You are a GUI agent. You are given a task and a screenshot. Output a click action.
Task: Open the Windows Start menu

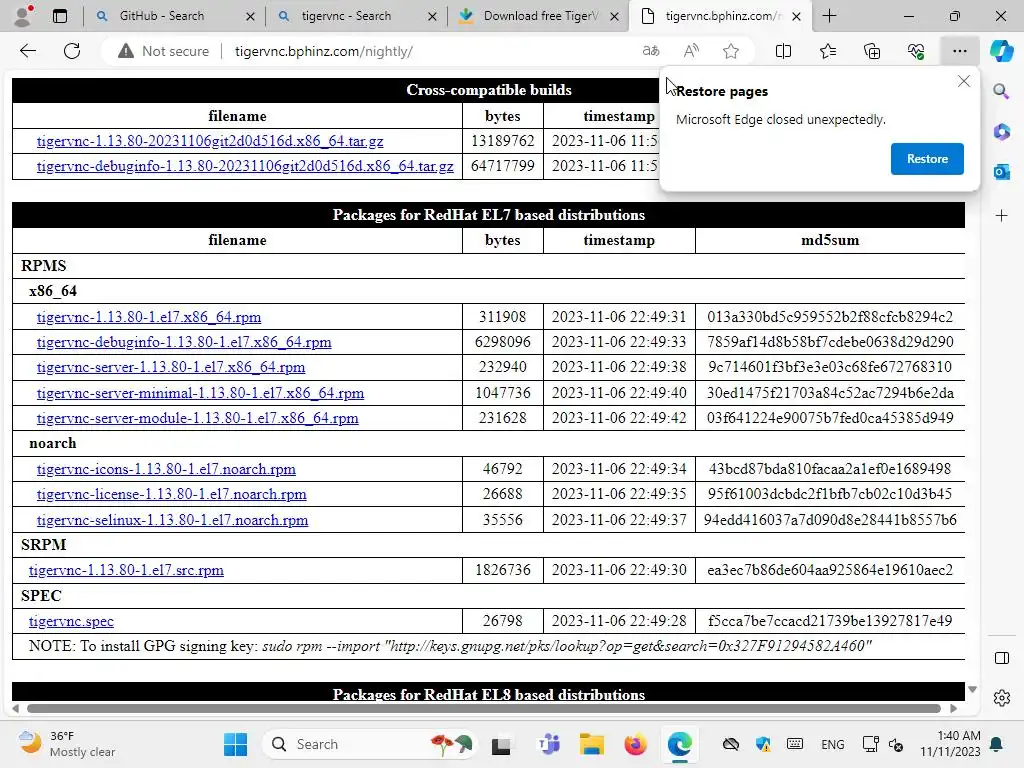(x=235, y=744)
